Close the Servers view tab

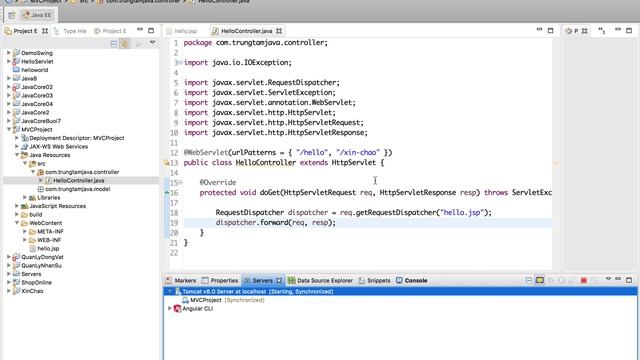point(279,280)
